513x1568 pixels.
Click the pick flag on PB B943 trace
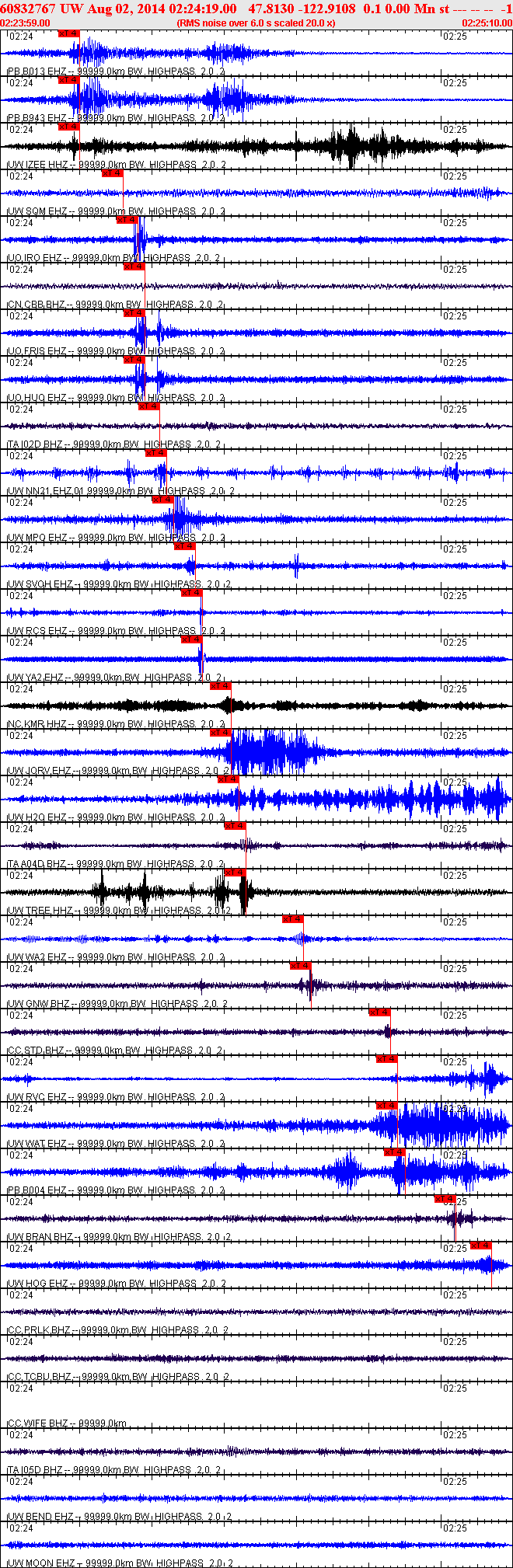(69, 80)
